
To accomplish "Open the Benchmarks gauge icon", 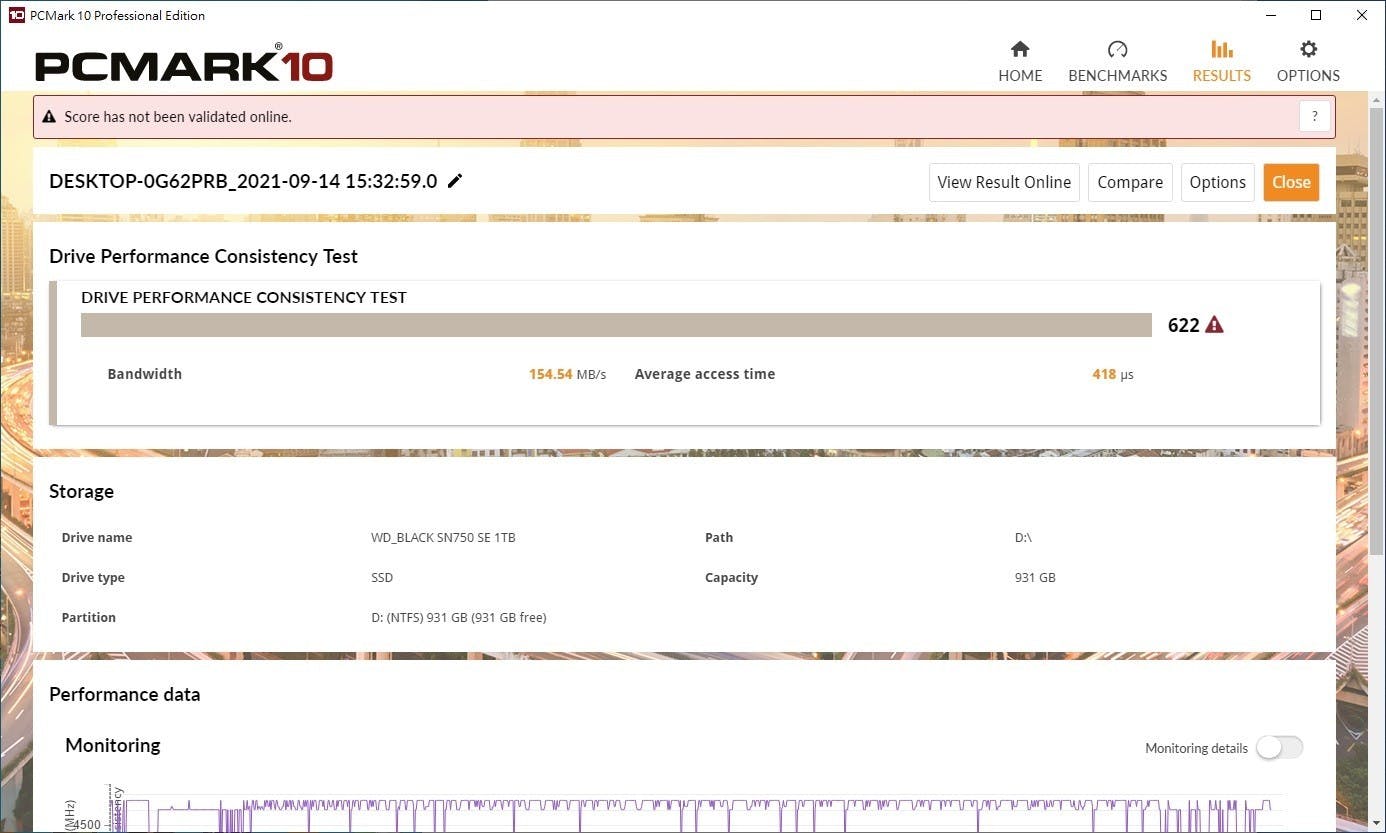I will point(1117,50).
